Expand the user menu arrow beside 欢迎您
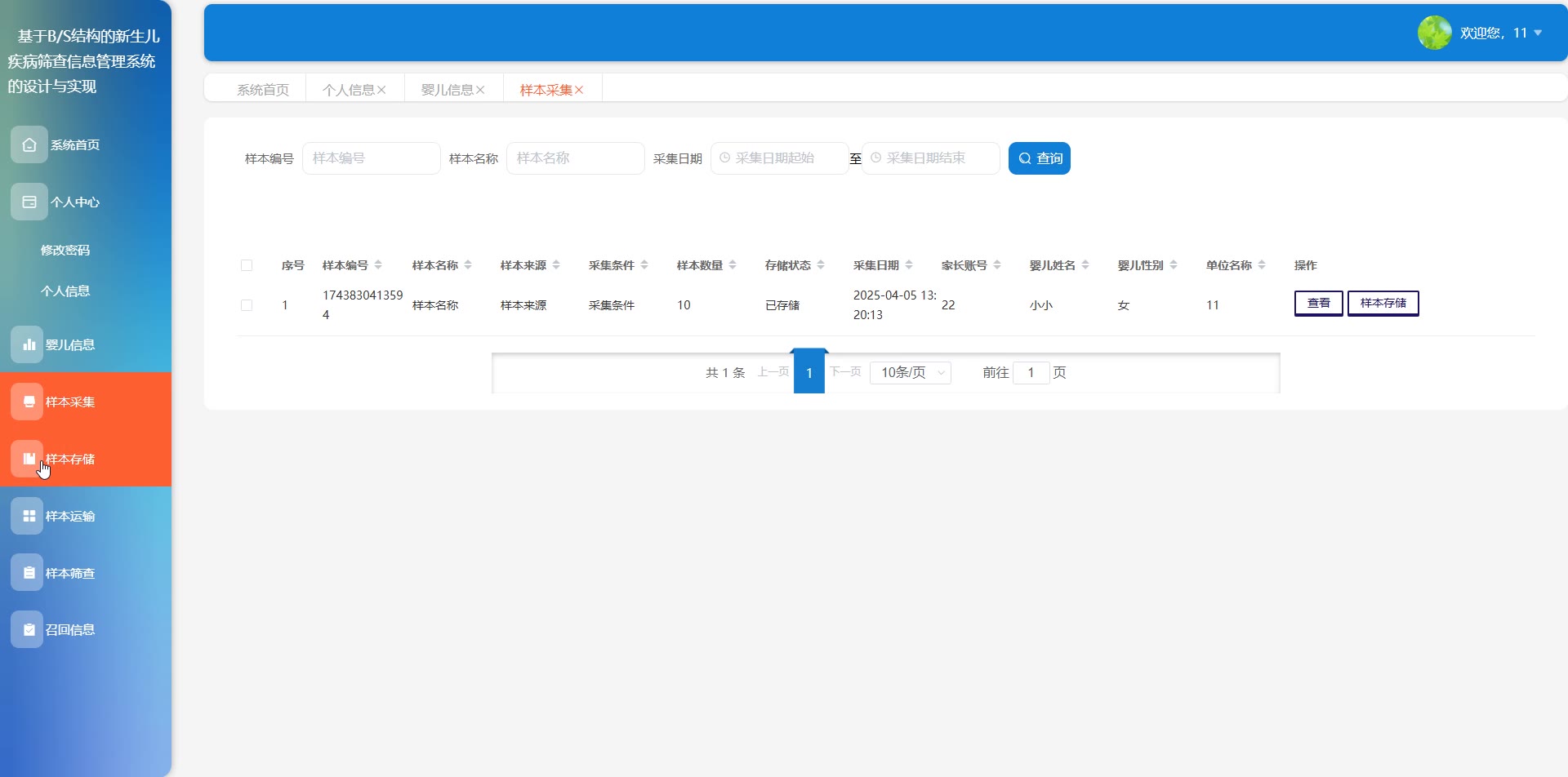The width and height of the screenshot is (1568, 777). [1538, 33]
